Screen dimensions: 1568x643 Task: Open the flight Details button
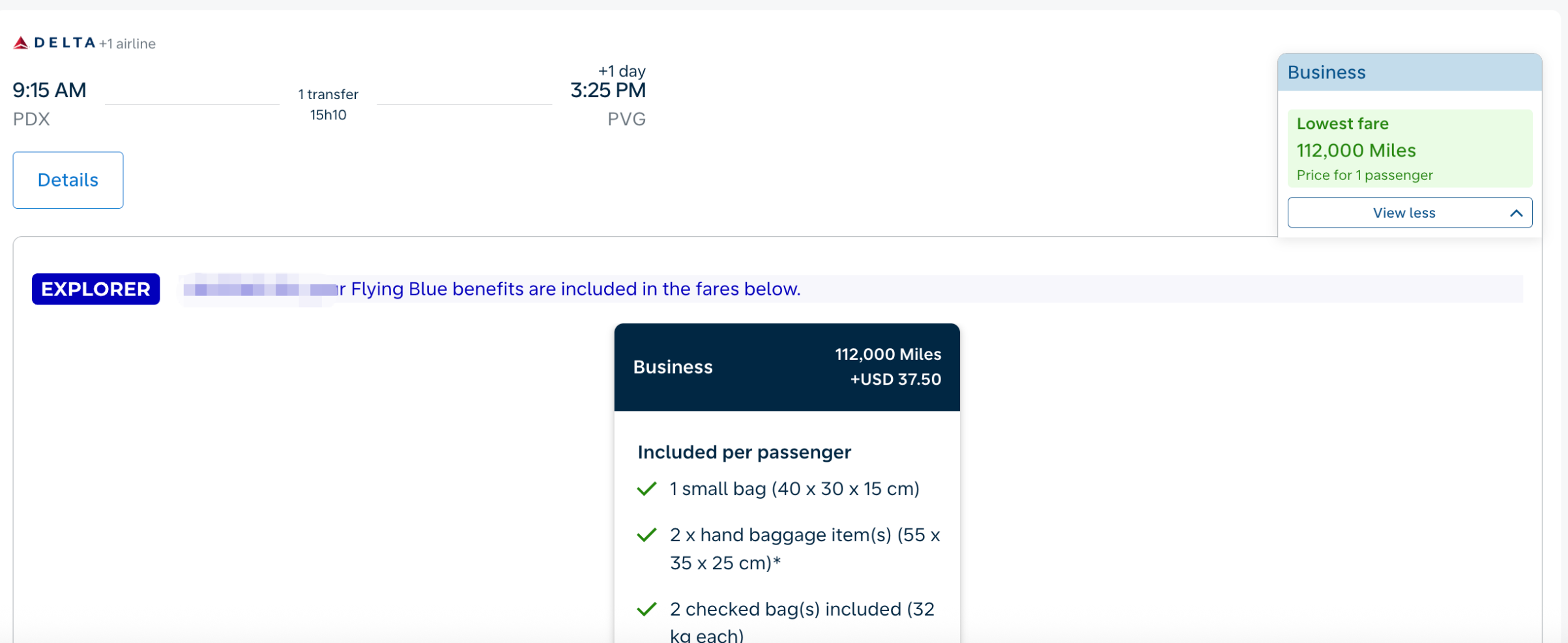click(68, 180)
